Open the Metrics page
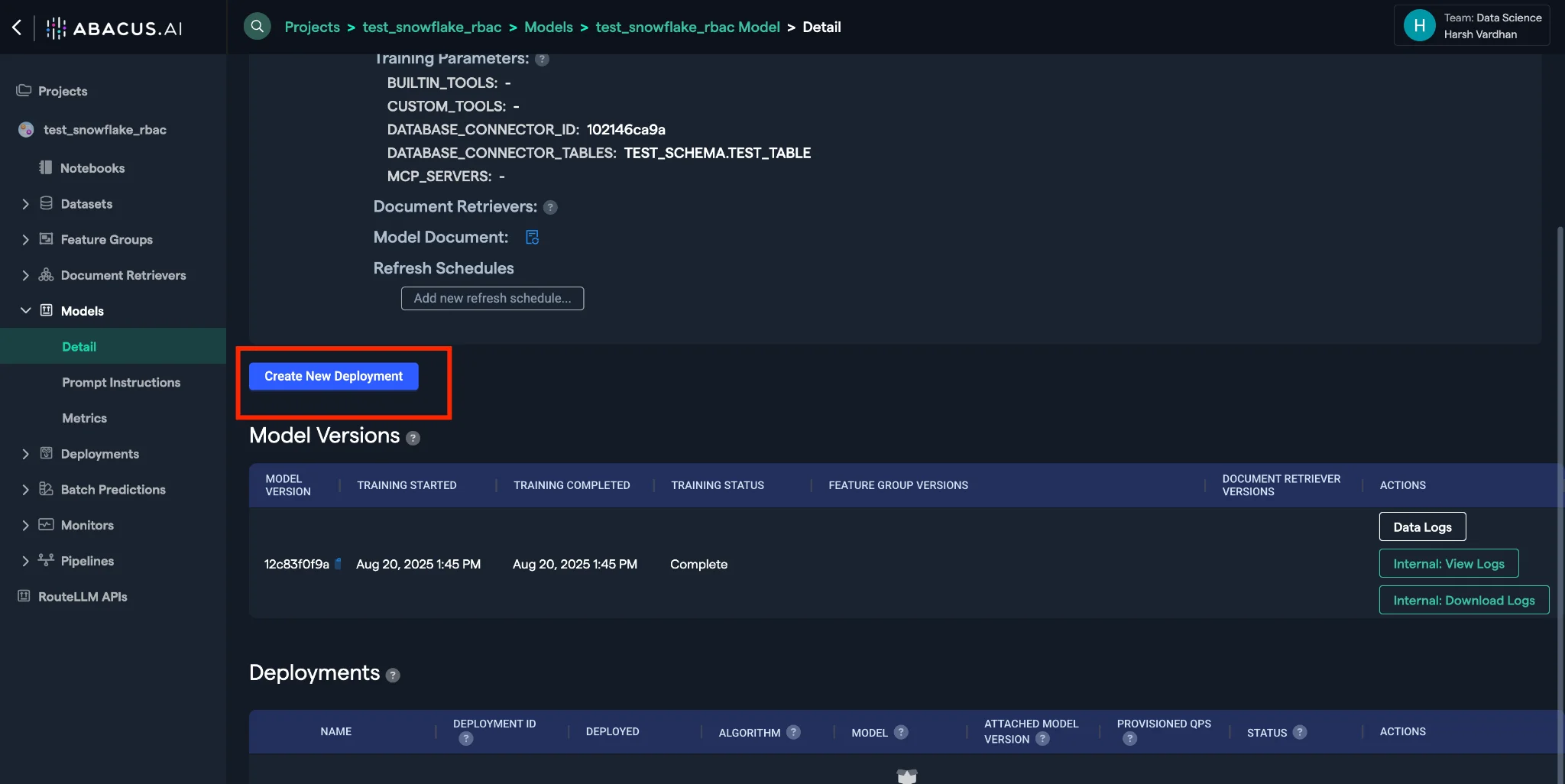 (84, 418)
